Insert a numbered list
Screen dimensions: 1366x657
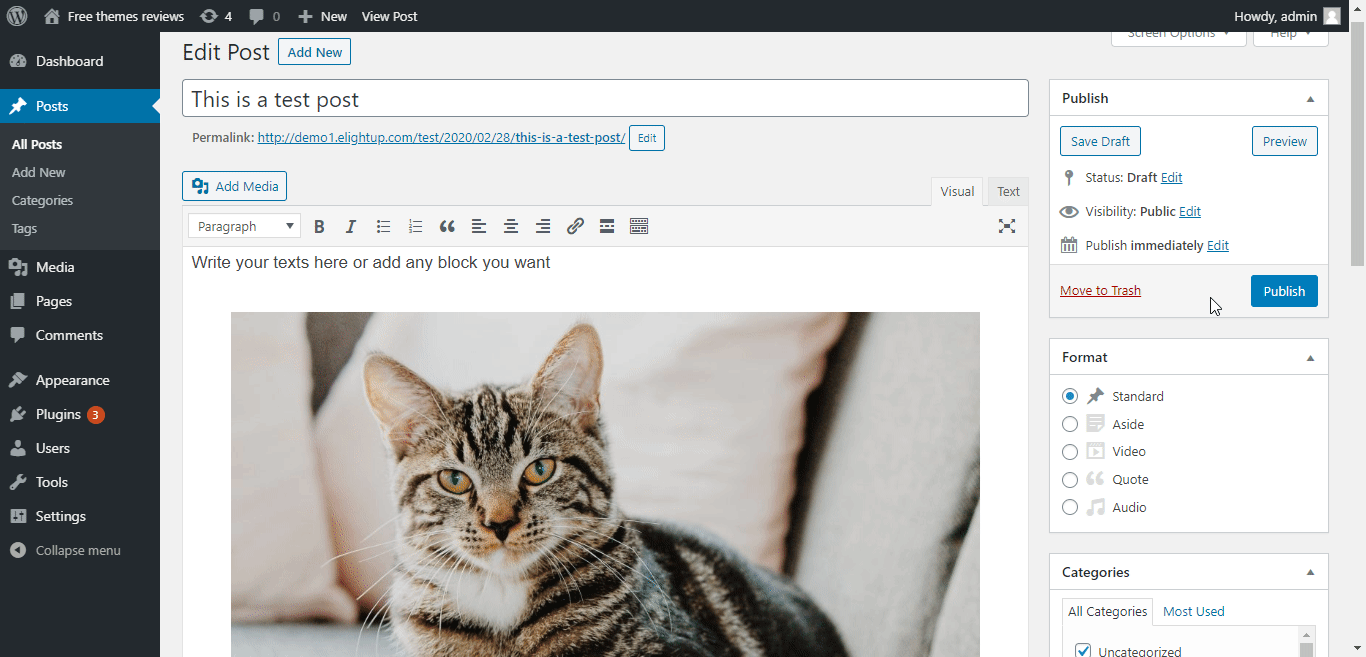click(x=415, y=226)
